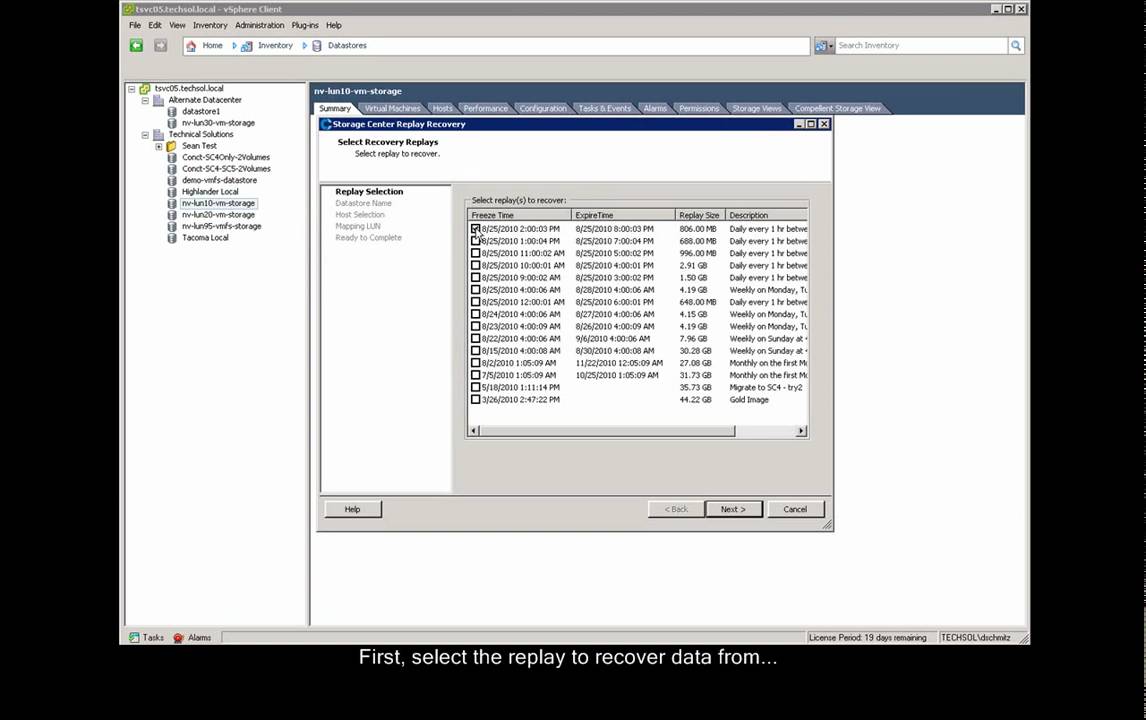The height and width of the screenshot is (720, 1146).
Task: Open Home via the house icon
Action: pyautogui.click(x=191, y=46)
